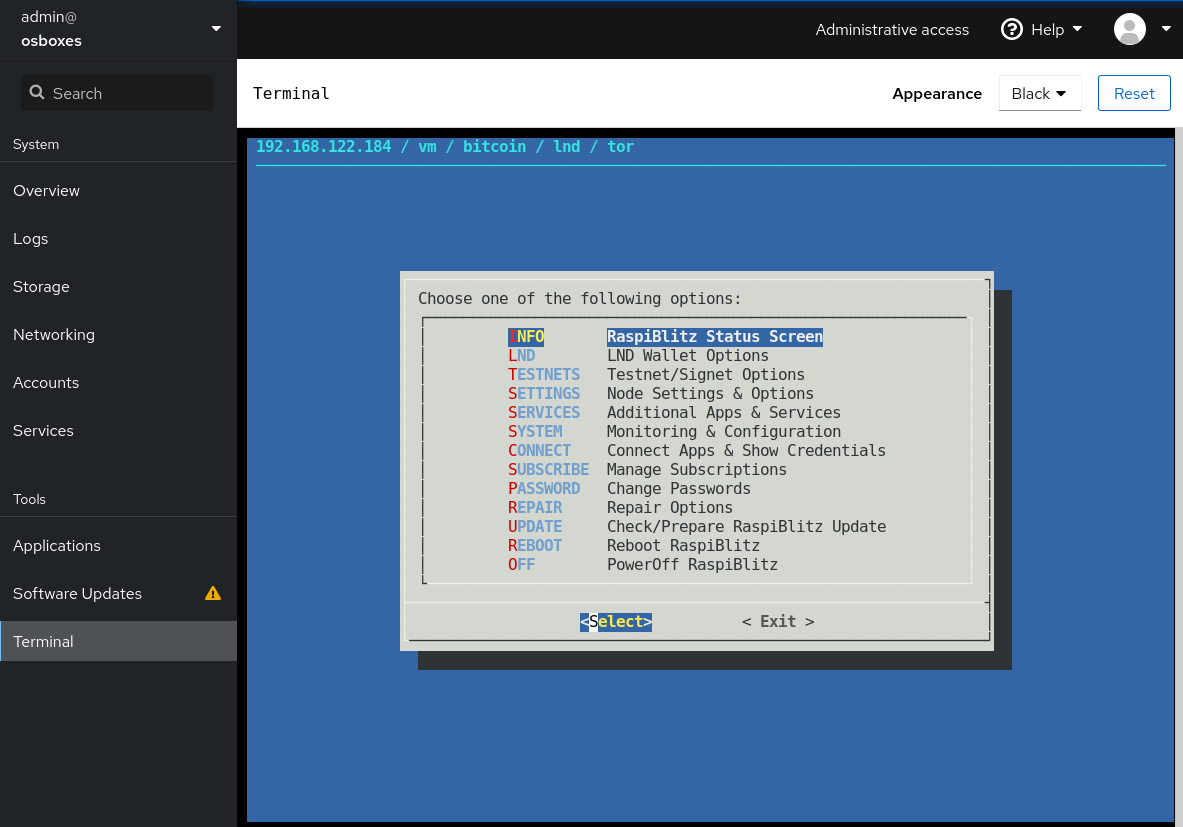The image size is (1183, 827).
Task: Open Logs in the sidebar
Action: coord(118,238)
